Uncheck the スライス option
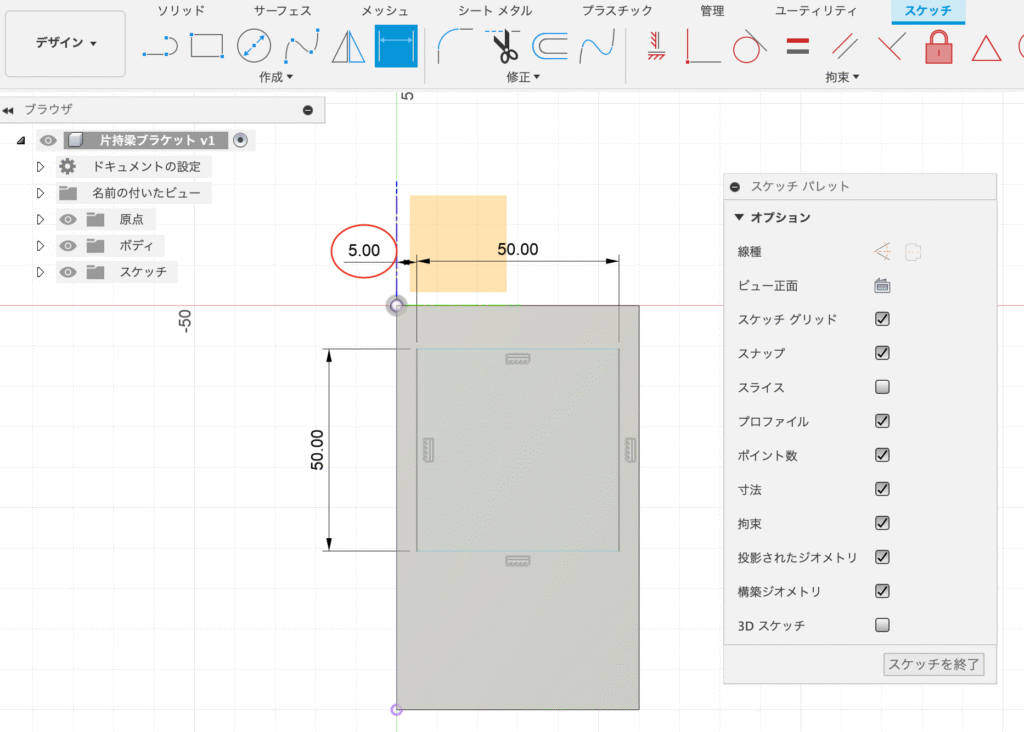This screenshot has height=732, width=1024. pos(882,387)
